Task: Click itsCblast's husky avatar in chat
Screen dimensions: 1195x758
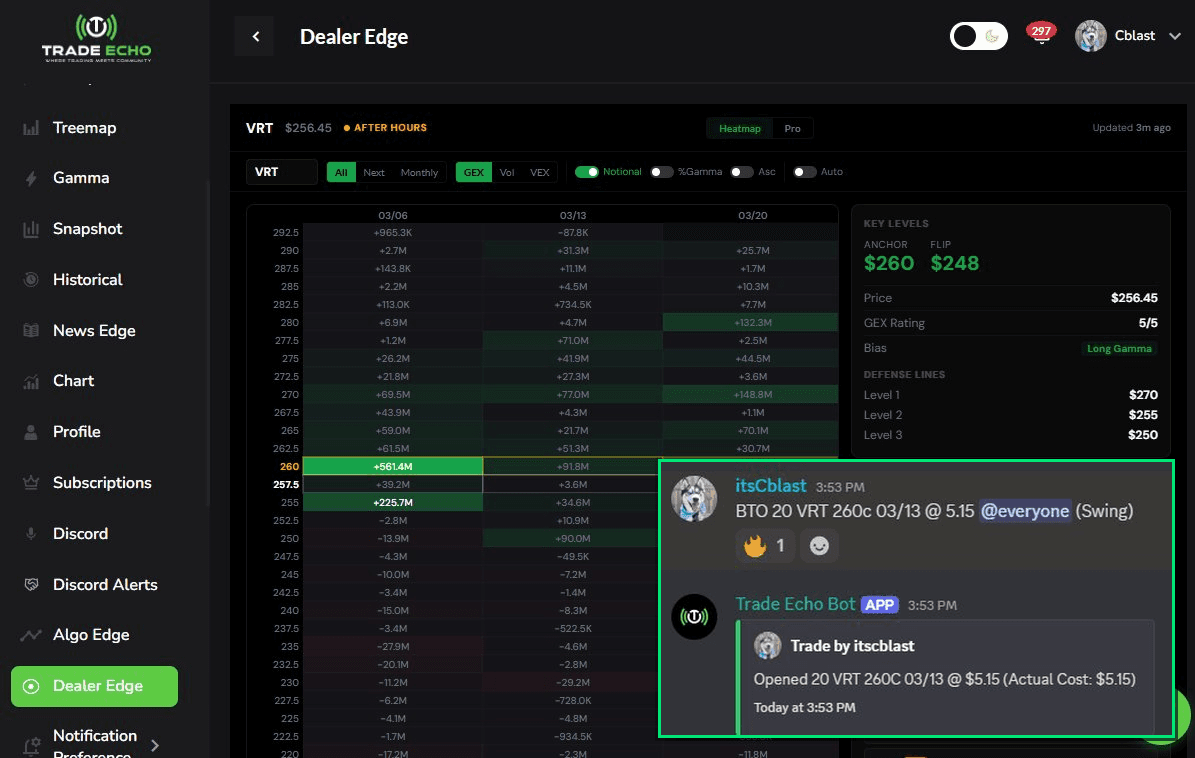Action: click(x=694, y=499)
